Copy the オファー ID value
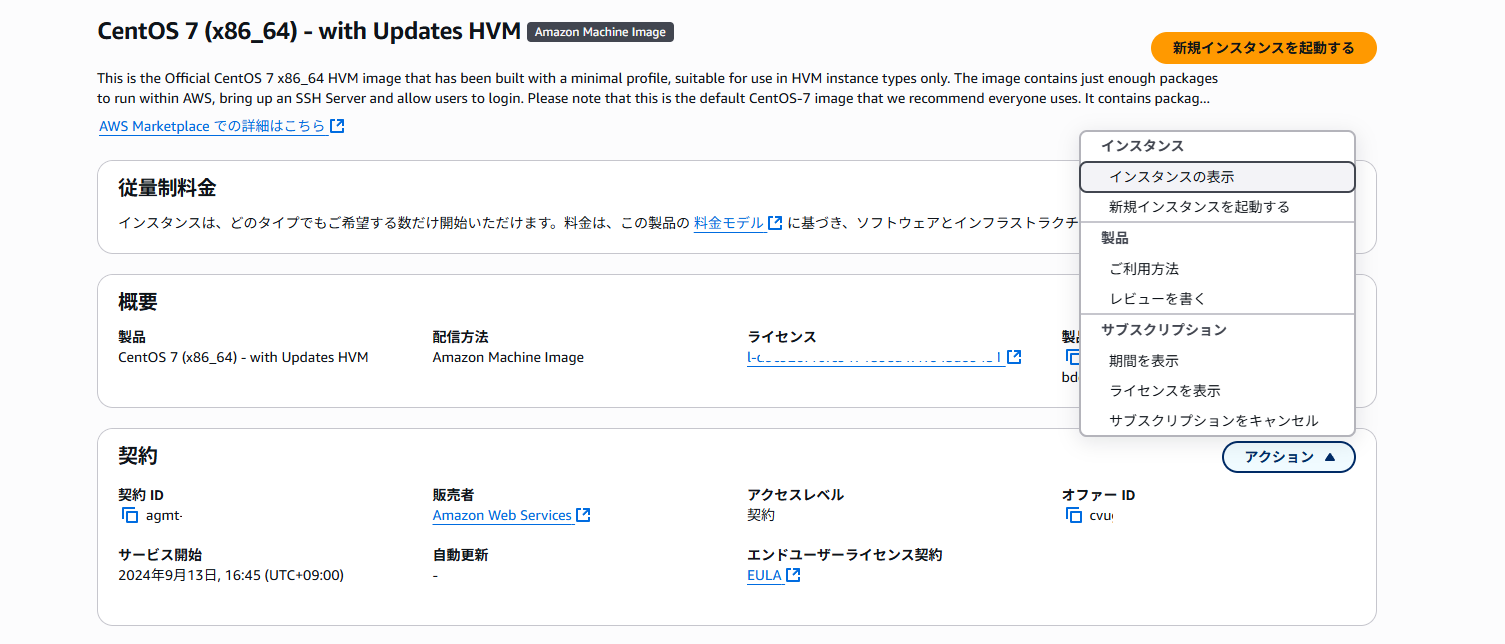 [1074, 516]
